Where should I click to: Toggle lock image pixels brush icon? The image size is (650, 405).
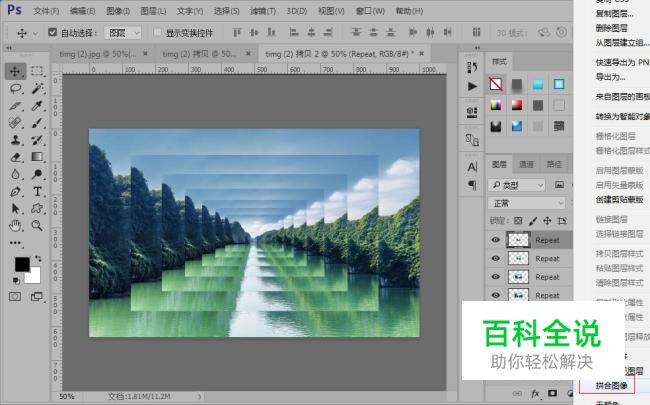(533, 221)
